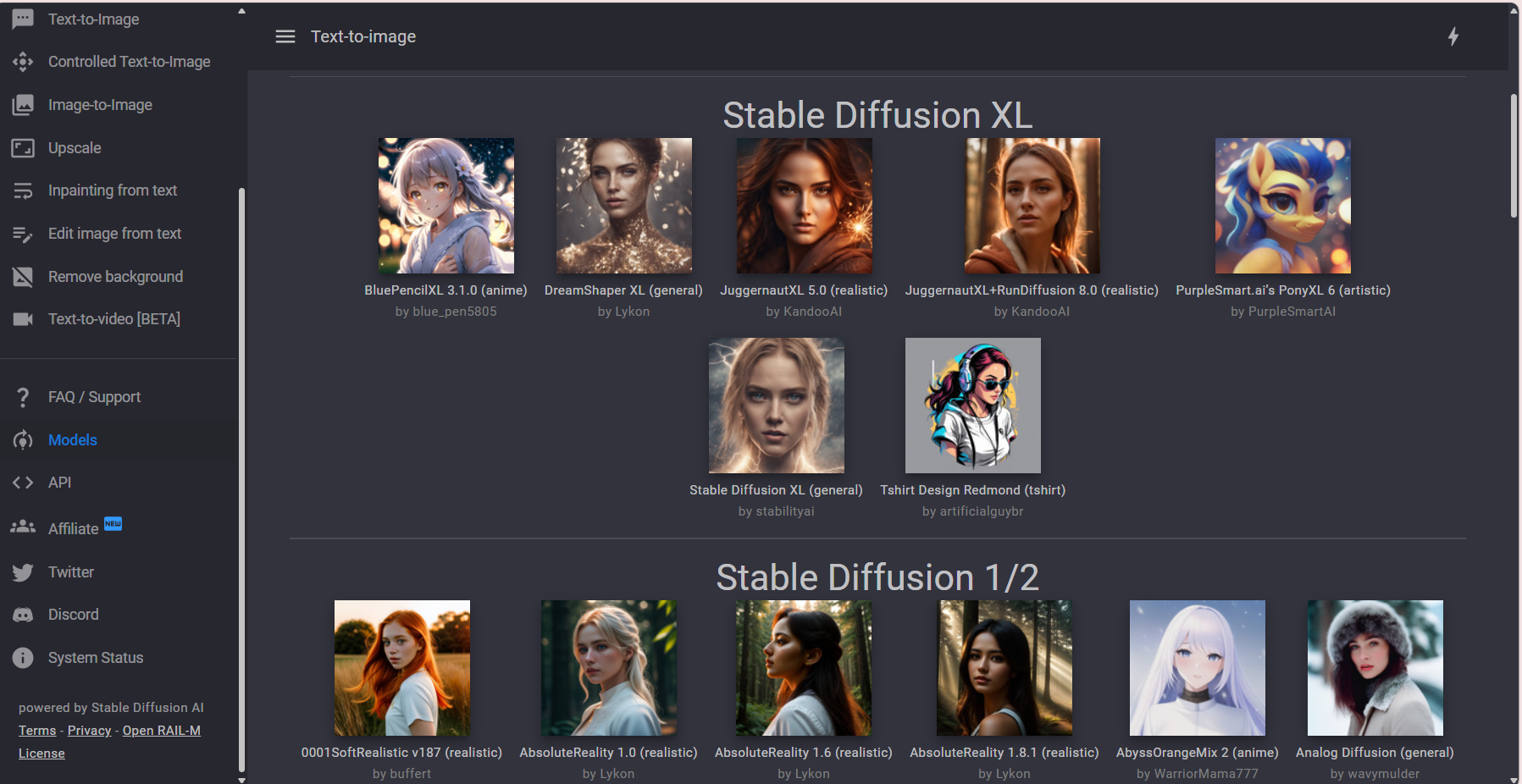Open the Affiliate page
Image resolution: width=1522 pixels, height=784 pixels.
pos(74,529)
